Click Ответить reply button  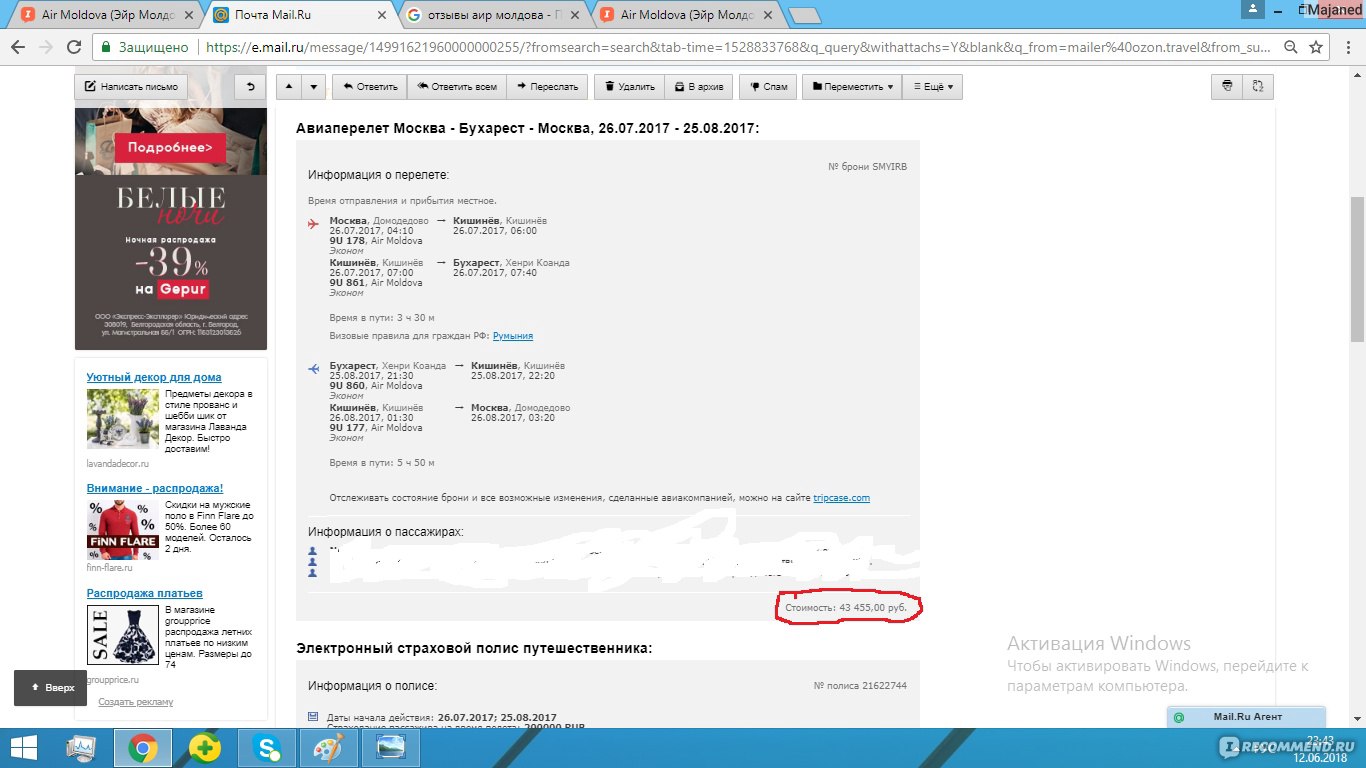pos(369,87)
